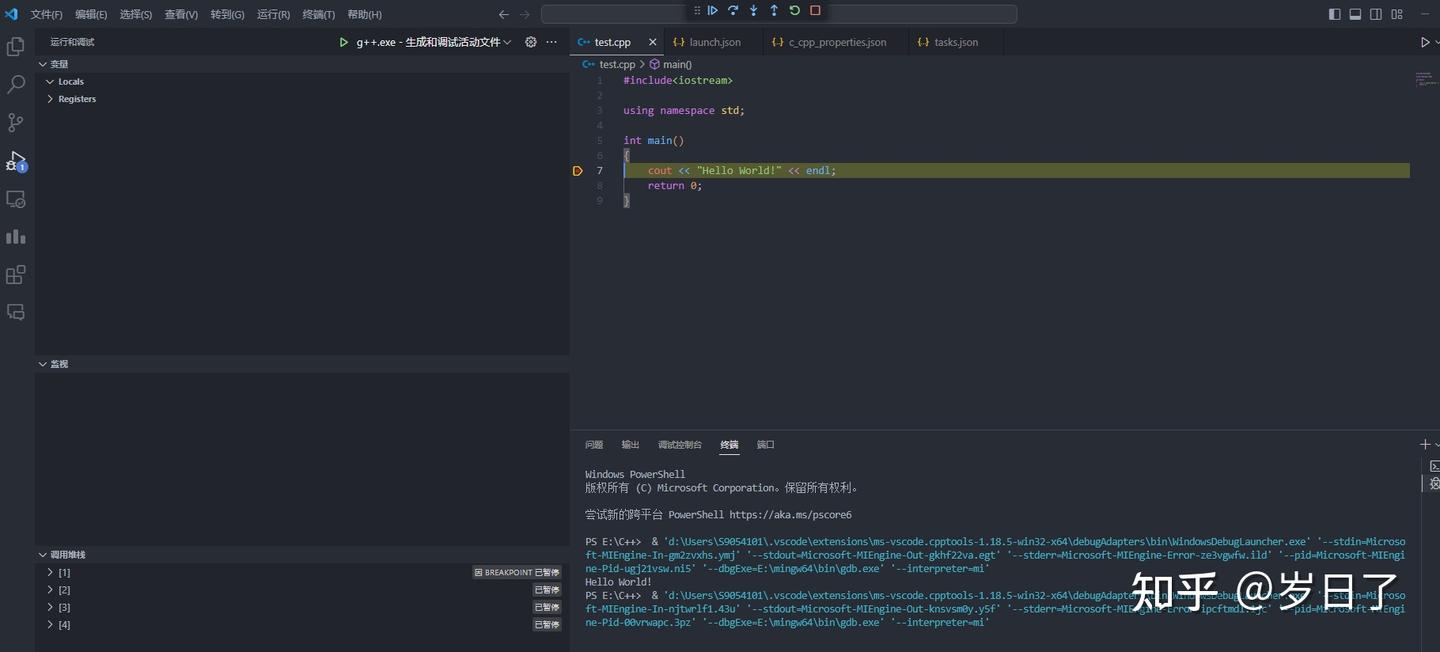
Task: Select the Terminal panel tab
Action: coord(729,444)
